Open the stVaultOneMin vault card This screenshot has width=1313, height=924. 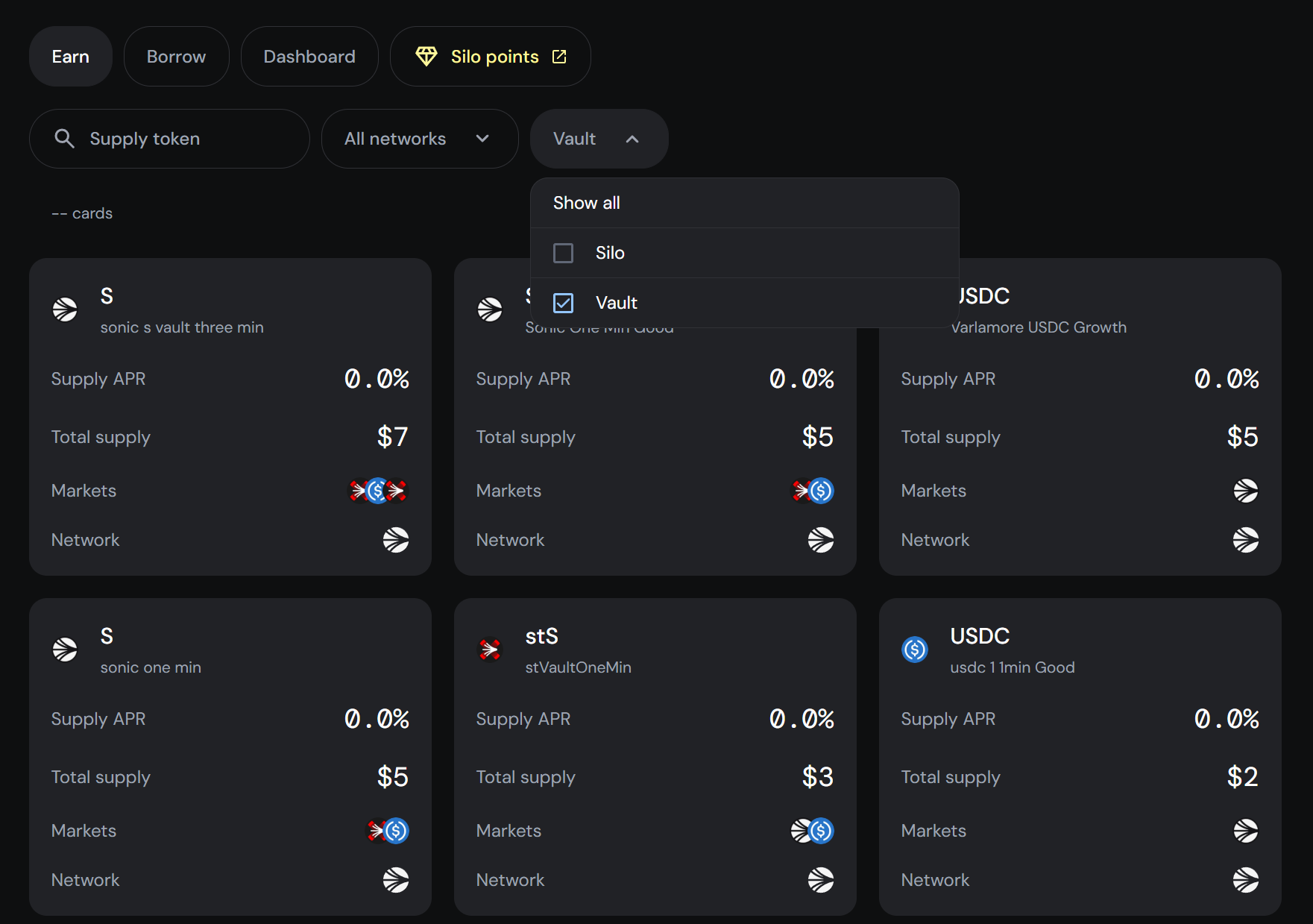tap(655, 746)
